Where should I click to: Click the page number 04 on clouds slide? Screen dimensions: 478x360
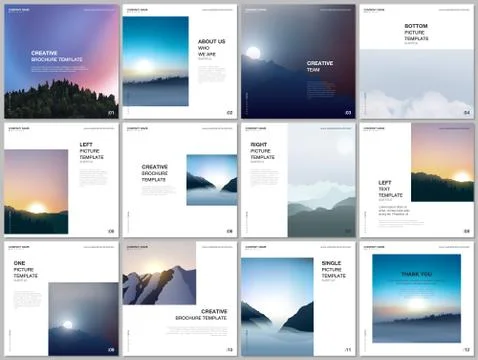click(x=467, y=113)
